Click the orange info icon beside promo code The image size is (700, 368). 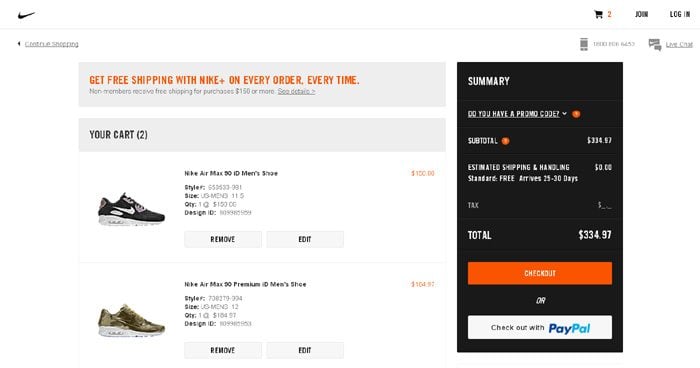pos(576,114)
